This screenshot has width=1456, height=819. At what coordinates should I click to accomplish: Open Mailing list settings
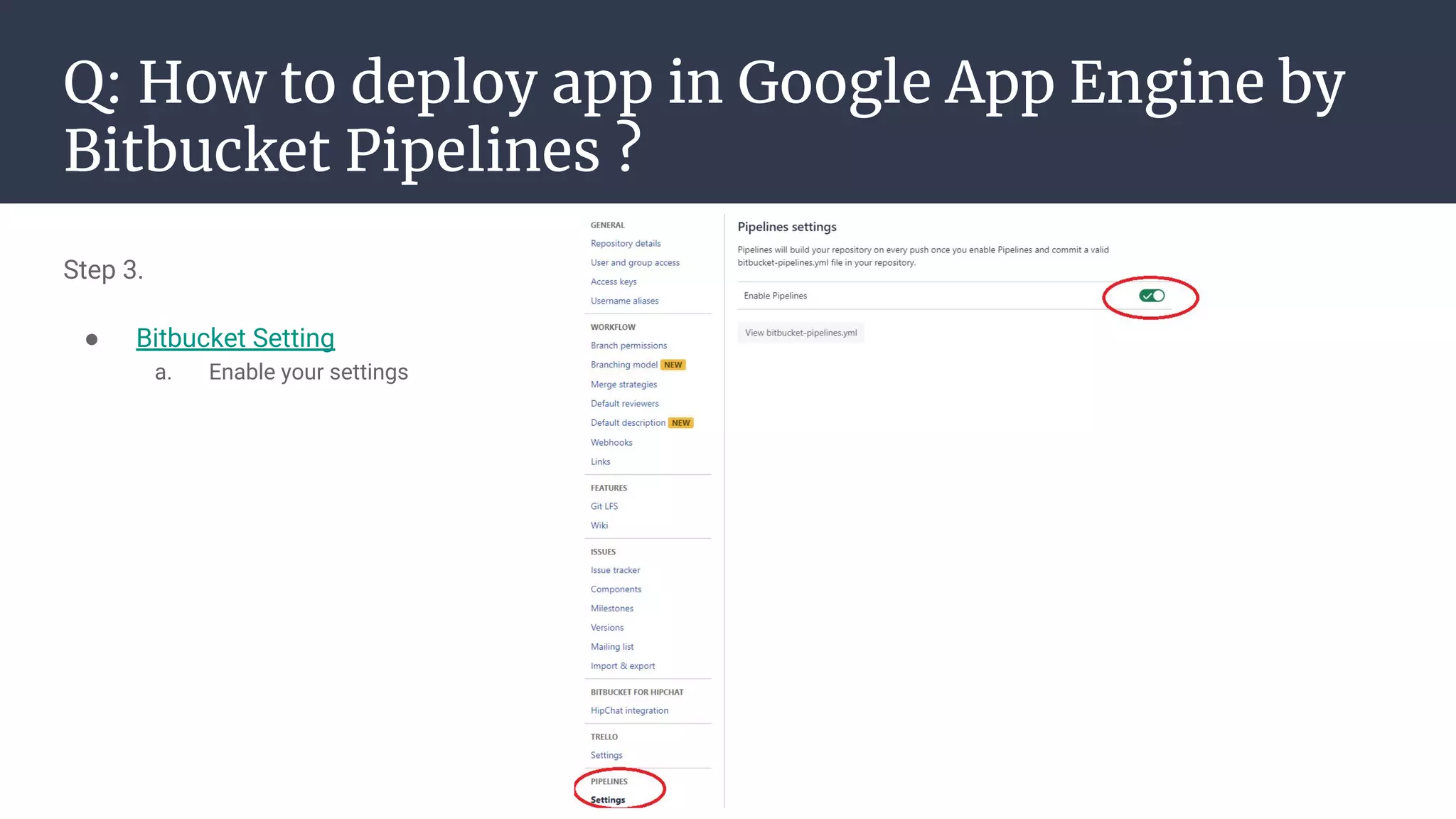click(612, 647)
